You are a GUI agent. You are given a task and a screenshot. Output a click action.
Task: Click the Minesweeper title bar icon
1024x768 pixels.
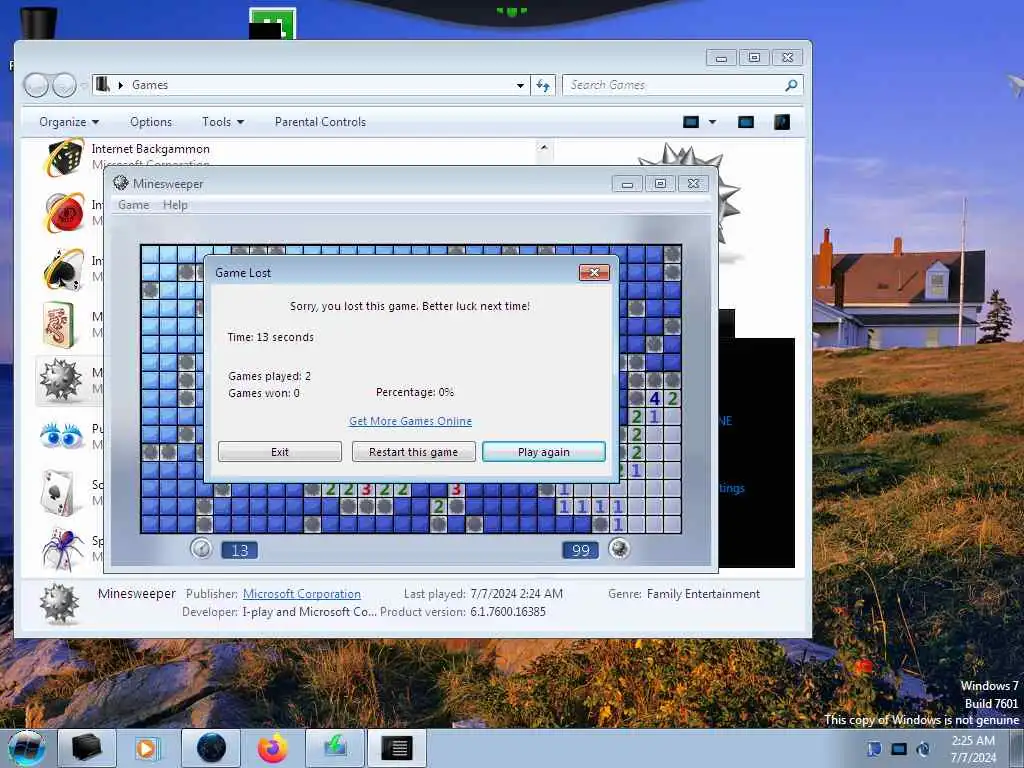121,183
